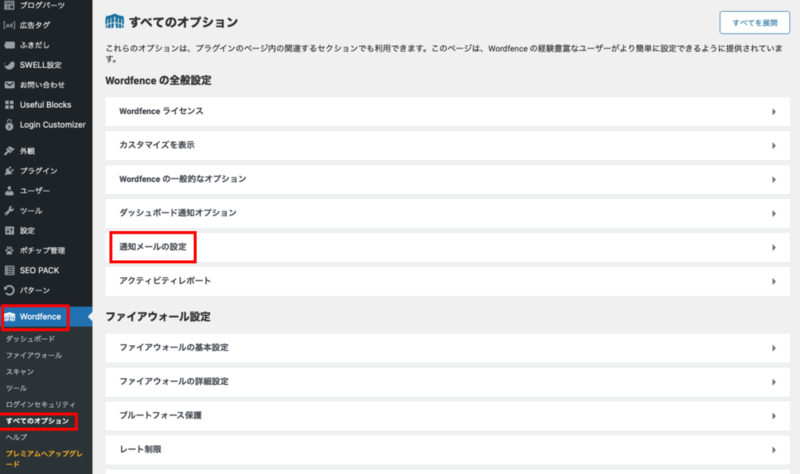800x474 pixels.
Task: Expand レート制限 row arrow
Action: coord(773,450)
